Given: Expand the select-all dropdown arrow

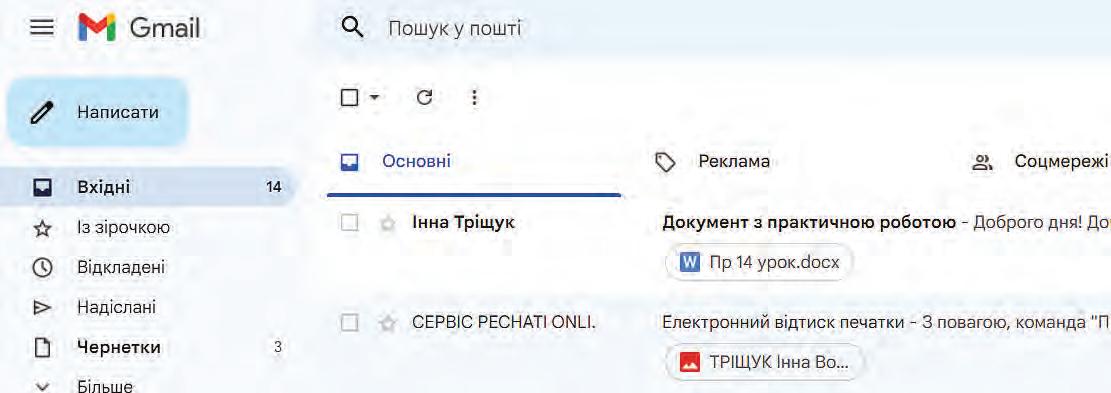Looking at the screenshot, I should click(x=375, y=98).
